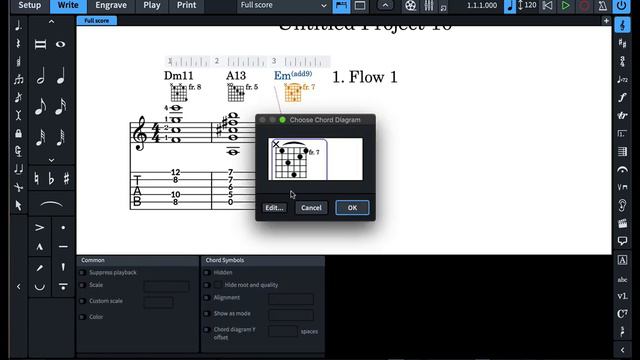This screenshot has height=360, width=640.
Task: Enable the Color property
Action: pyautogui.click(x=82, y=317)
